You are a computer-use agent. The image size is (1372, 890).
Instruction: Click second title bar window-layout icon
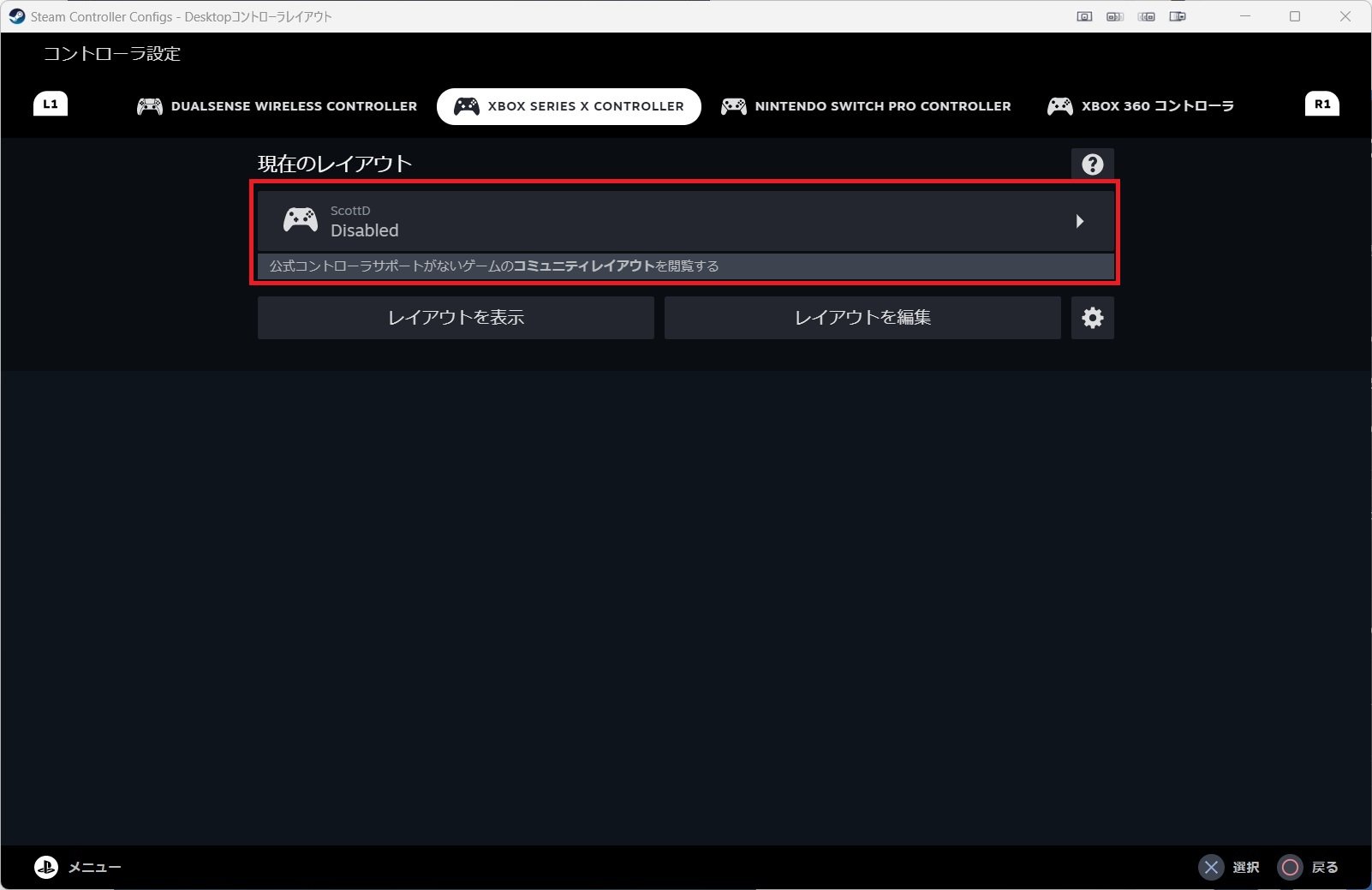tap(1115, 16)
